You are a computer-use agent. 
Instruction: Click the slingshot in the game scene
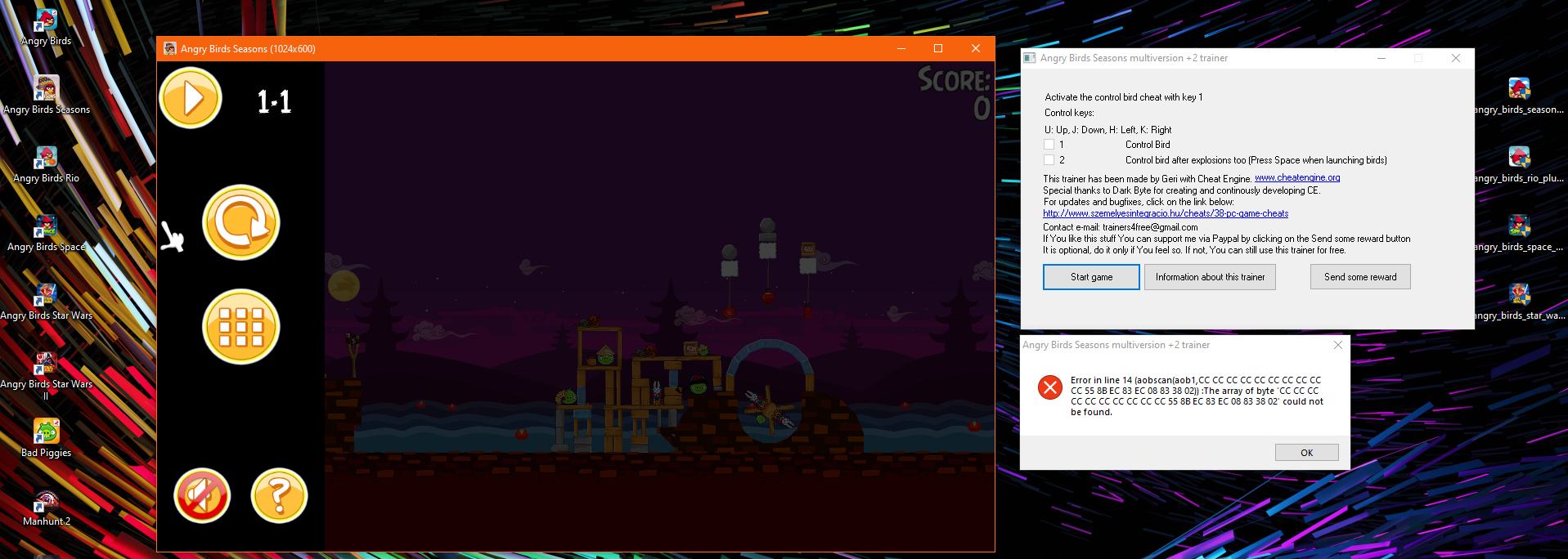coord(353,353)
